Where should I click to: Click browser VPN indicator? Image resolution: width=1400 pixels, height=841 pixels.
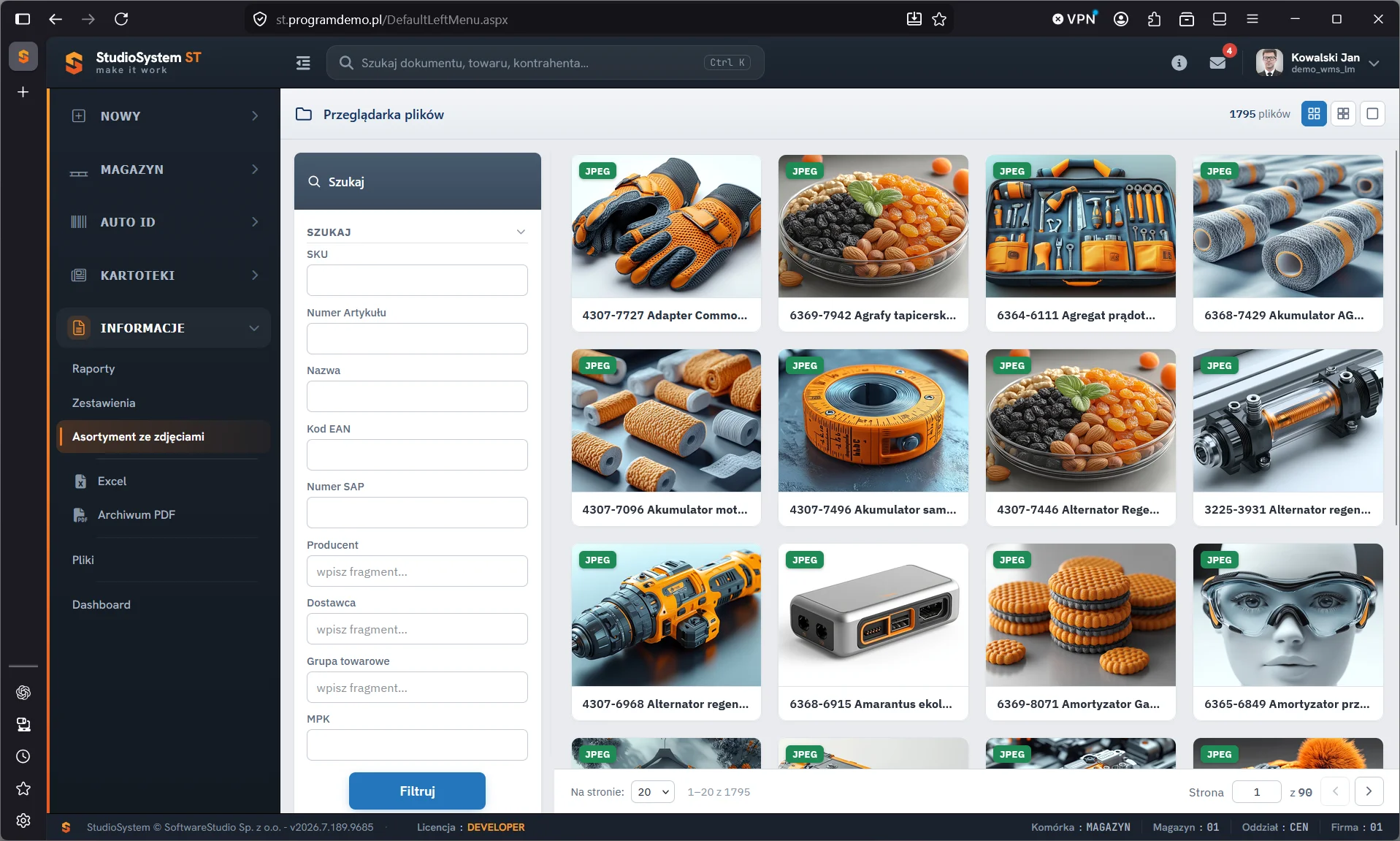click(1074, 19)
